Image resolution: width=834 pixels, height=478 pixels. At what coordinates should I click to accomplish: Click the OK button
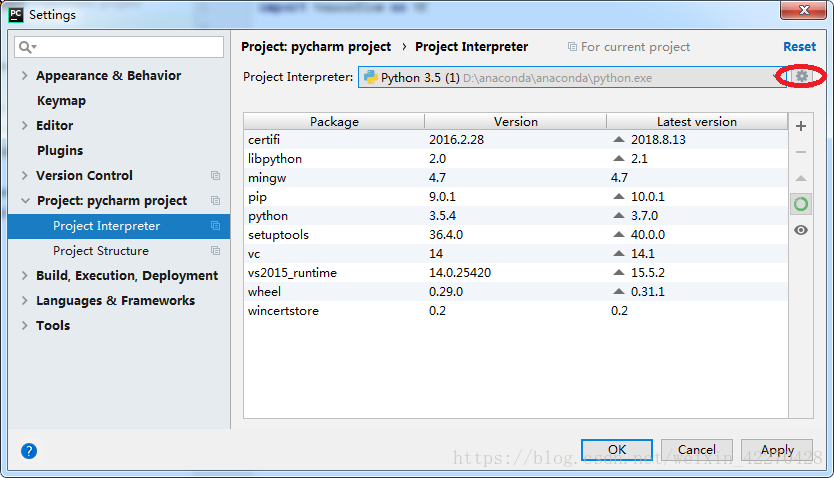[x=617, y=450]
